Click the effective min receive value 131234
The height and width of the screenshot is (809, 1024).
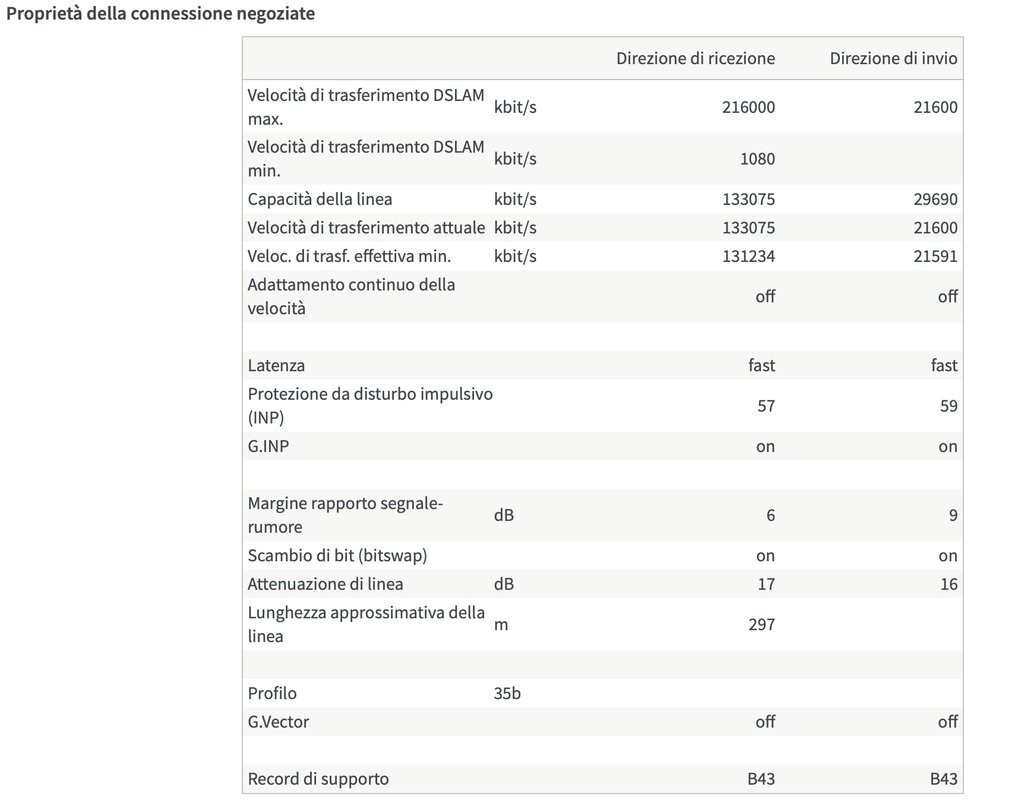point(748,256)
